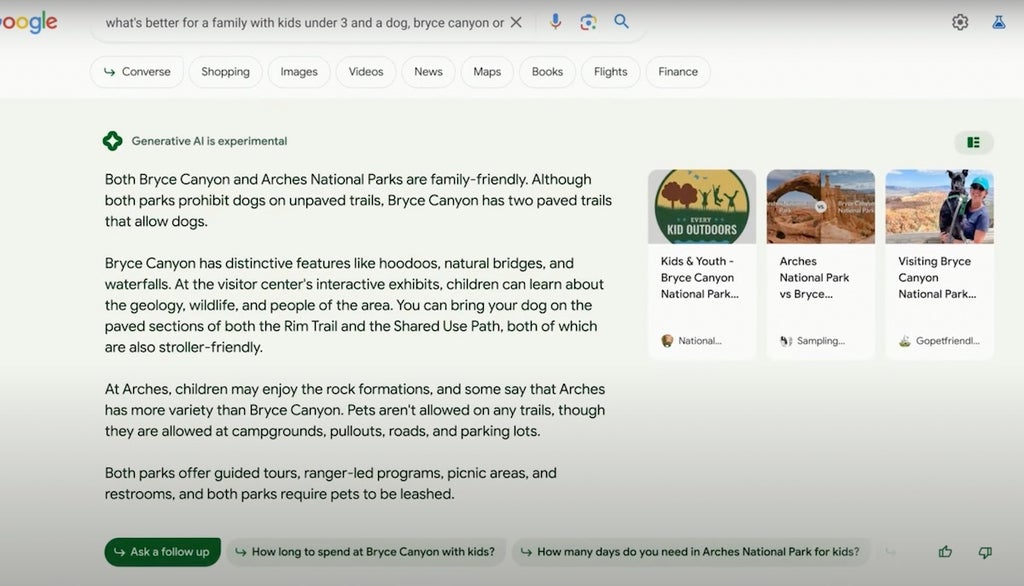Open the Maps filter tab
The height and width of the screenshot is (586, 1024).
487,72
